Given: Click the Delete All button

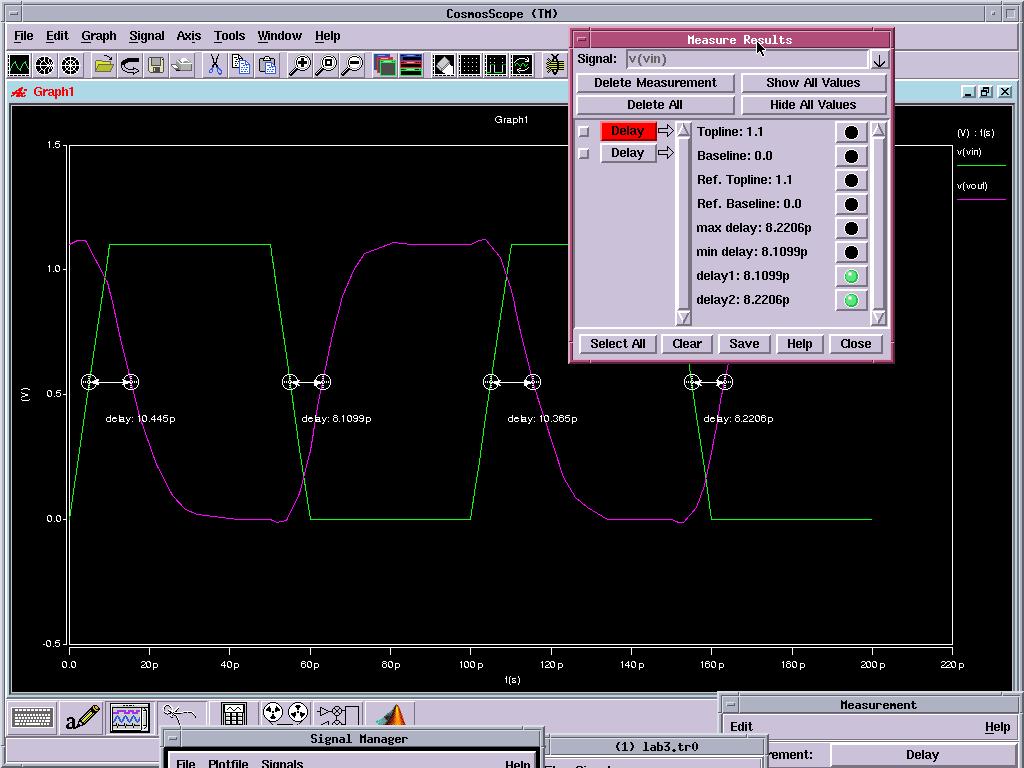Looking at the screenshot, I should point(655,105).
